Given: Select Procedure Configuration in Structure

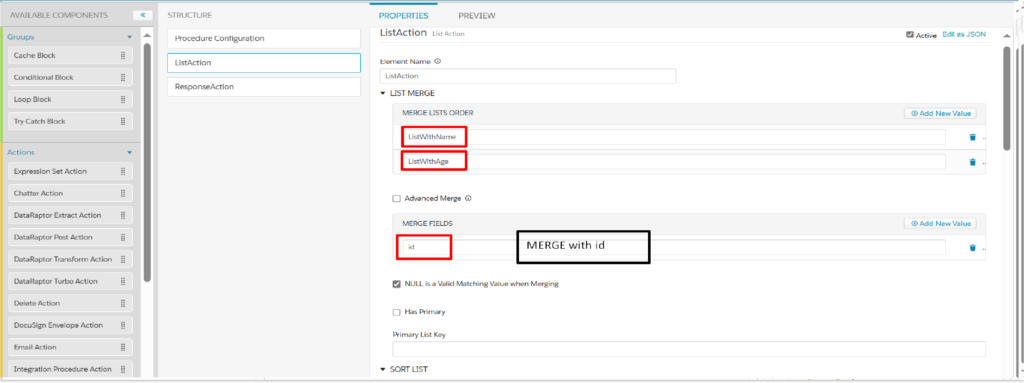Looking at the screenshot, I should (264, 39).
